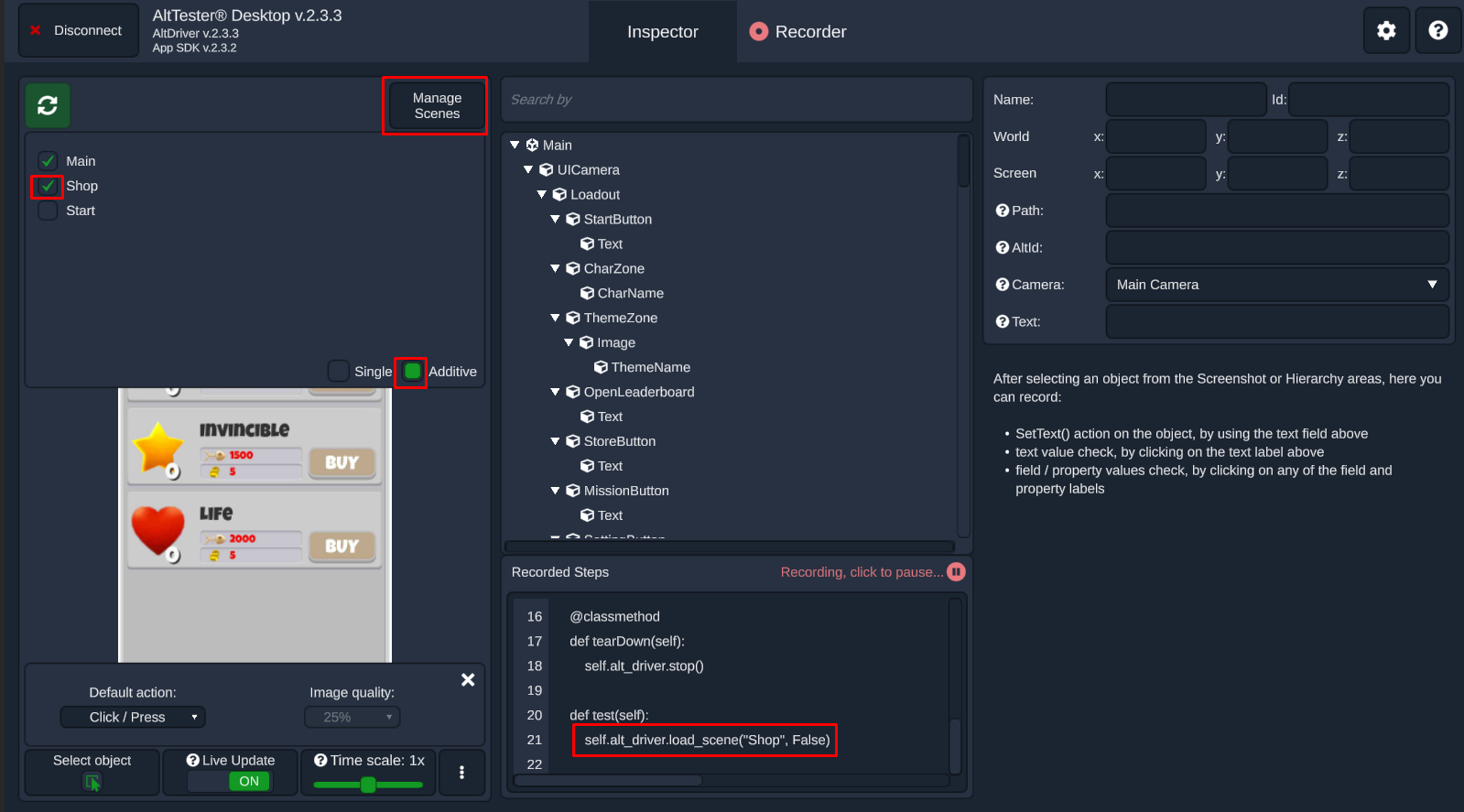The width and height of the screenshot is (1464, 812).
Task: Open help via the question mark icon
Action: click(x=1437, y=31)
